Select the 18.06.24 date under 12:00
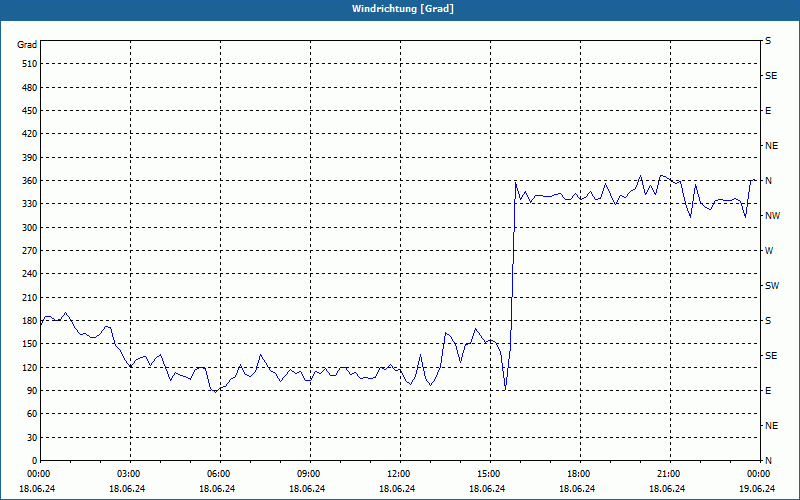Viewport: 800px width, 500px height. (397, 488)
